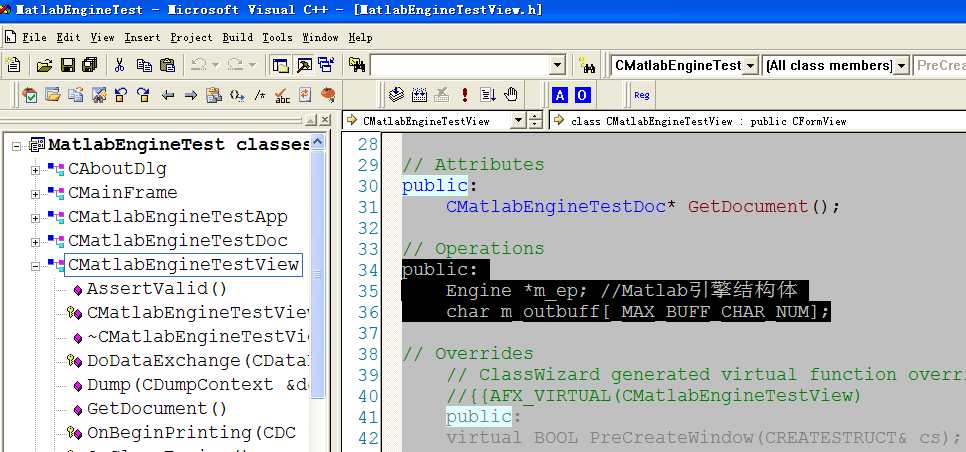Viewport: 966px width, 452px height.
Task: Click the Redo arrow icon
Action: click(235, 65)
